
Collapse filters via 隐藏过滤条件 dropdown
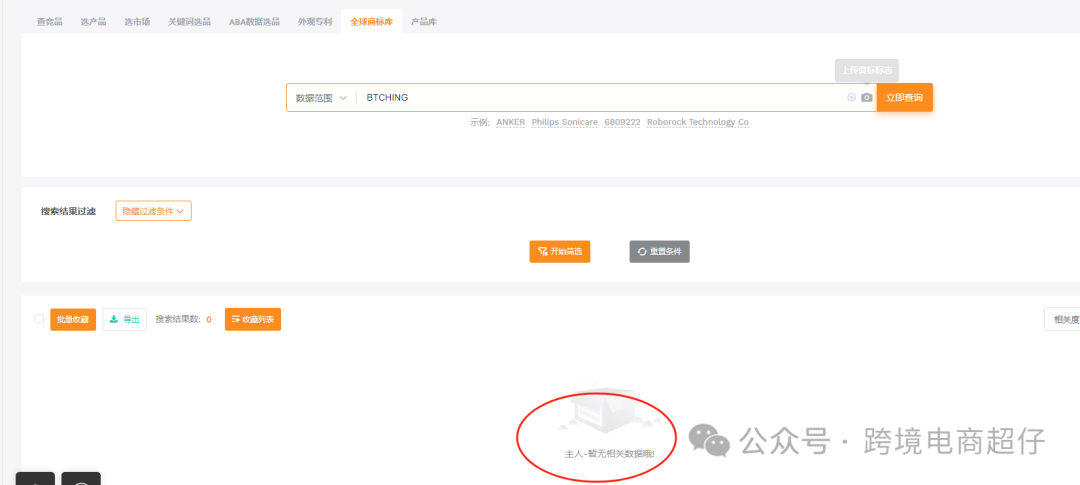[154, 211]
